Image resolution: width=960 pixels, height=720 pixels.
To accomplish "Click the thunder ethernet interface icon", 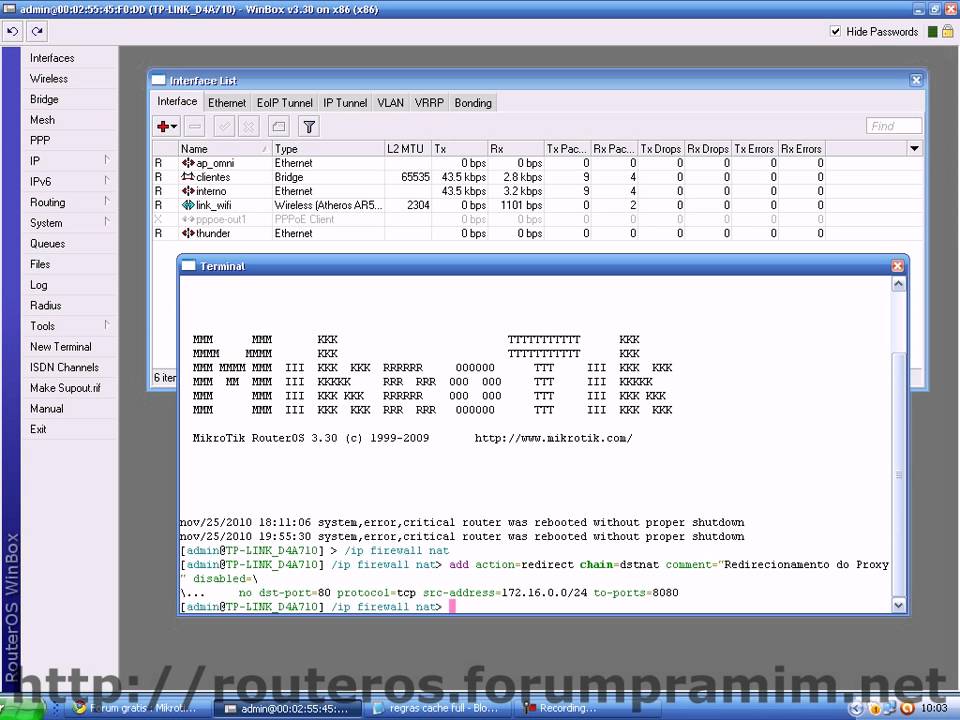I will tap(188, 233).
